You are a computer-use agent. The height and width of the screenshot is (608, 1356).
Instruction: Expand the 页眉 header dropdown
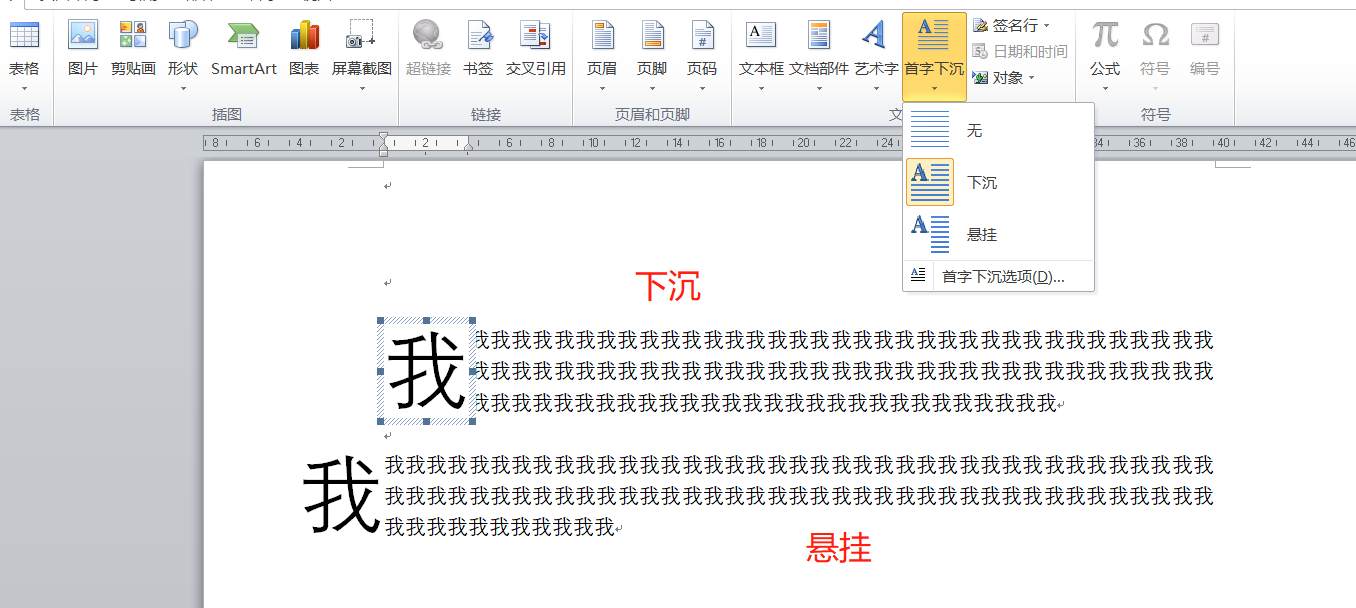602,88
